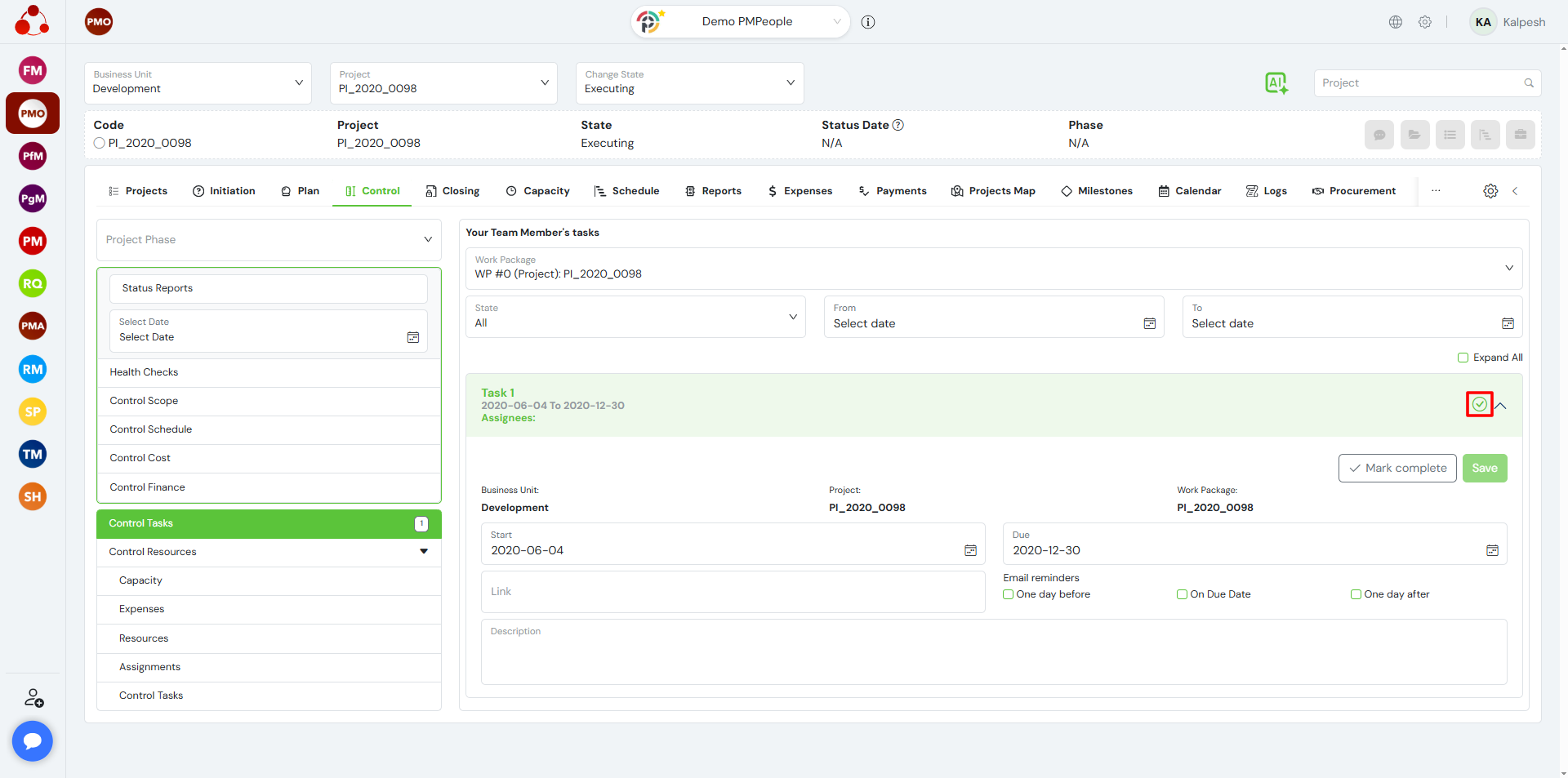Open the Change State dropdown
This screenshot has width=1568, height=778.
(690, 83)
